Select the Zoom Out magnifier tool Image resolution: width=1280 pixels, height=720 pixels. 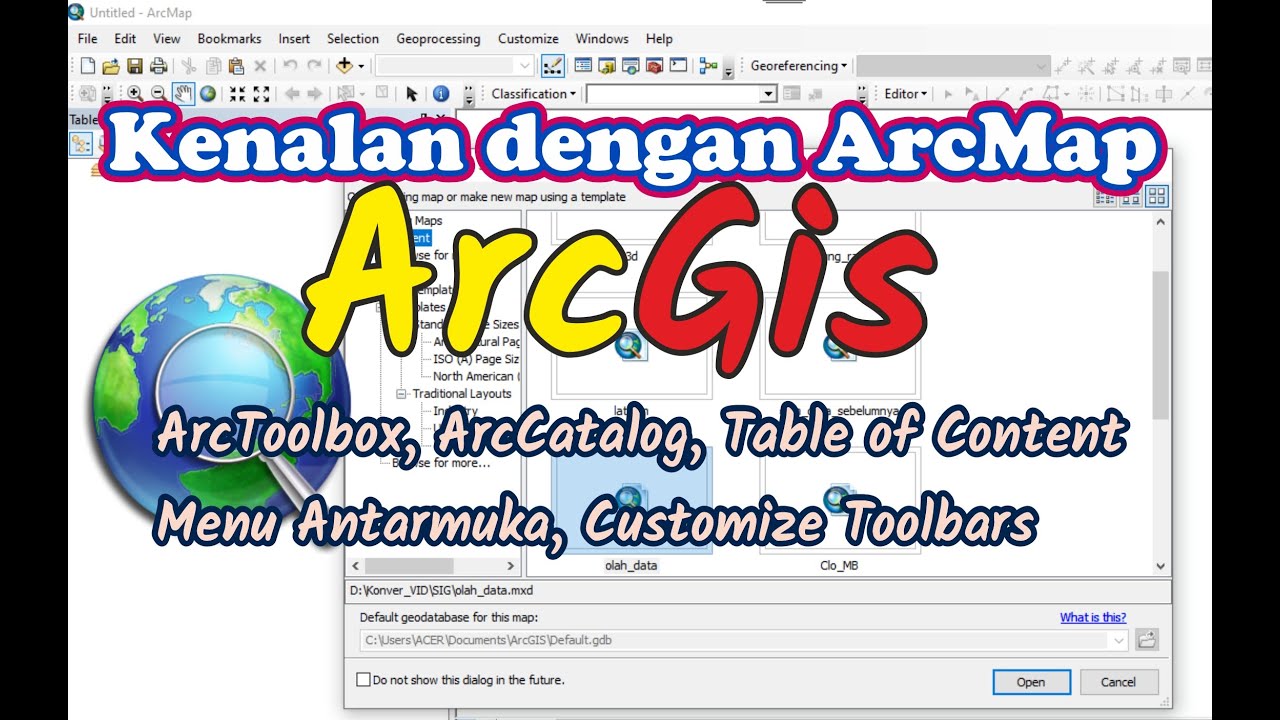click(158, 94)
